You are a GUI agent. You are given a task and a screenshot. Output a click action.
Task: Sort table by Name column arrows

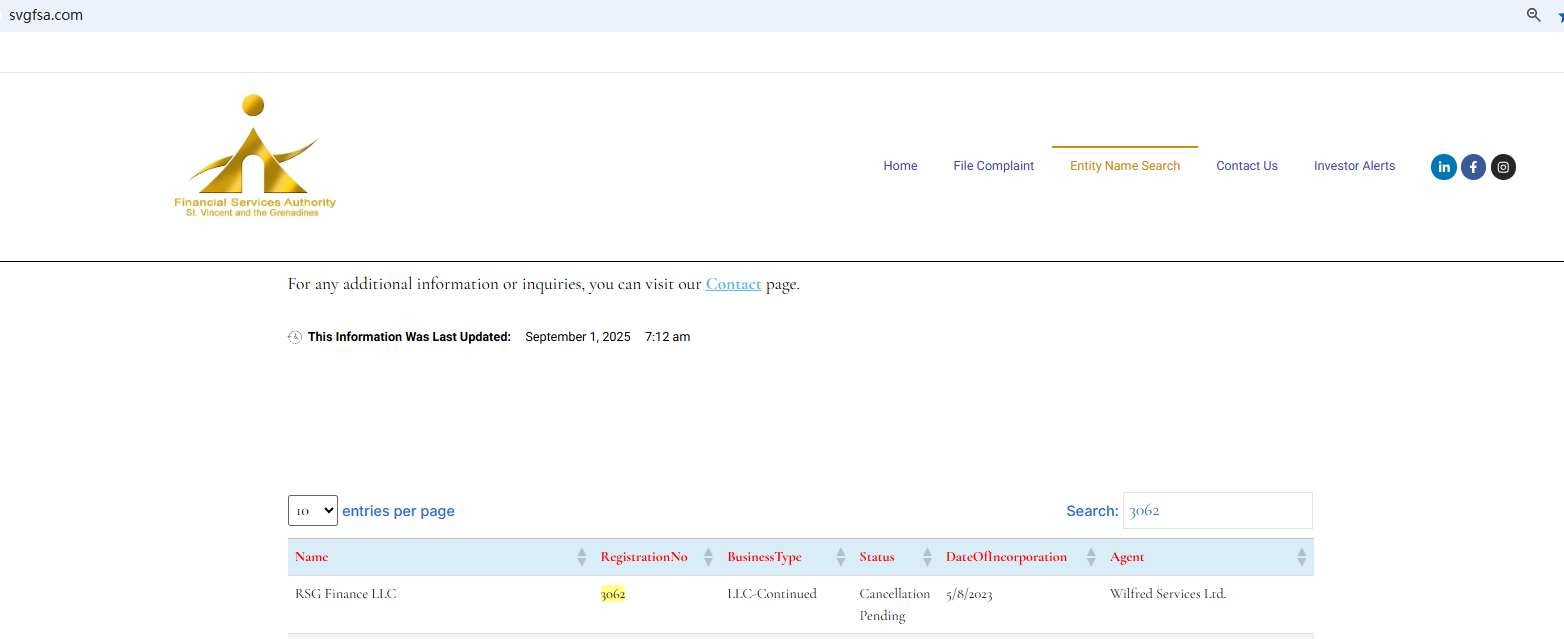(582, 557)
